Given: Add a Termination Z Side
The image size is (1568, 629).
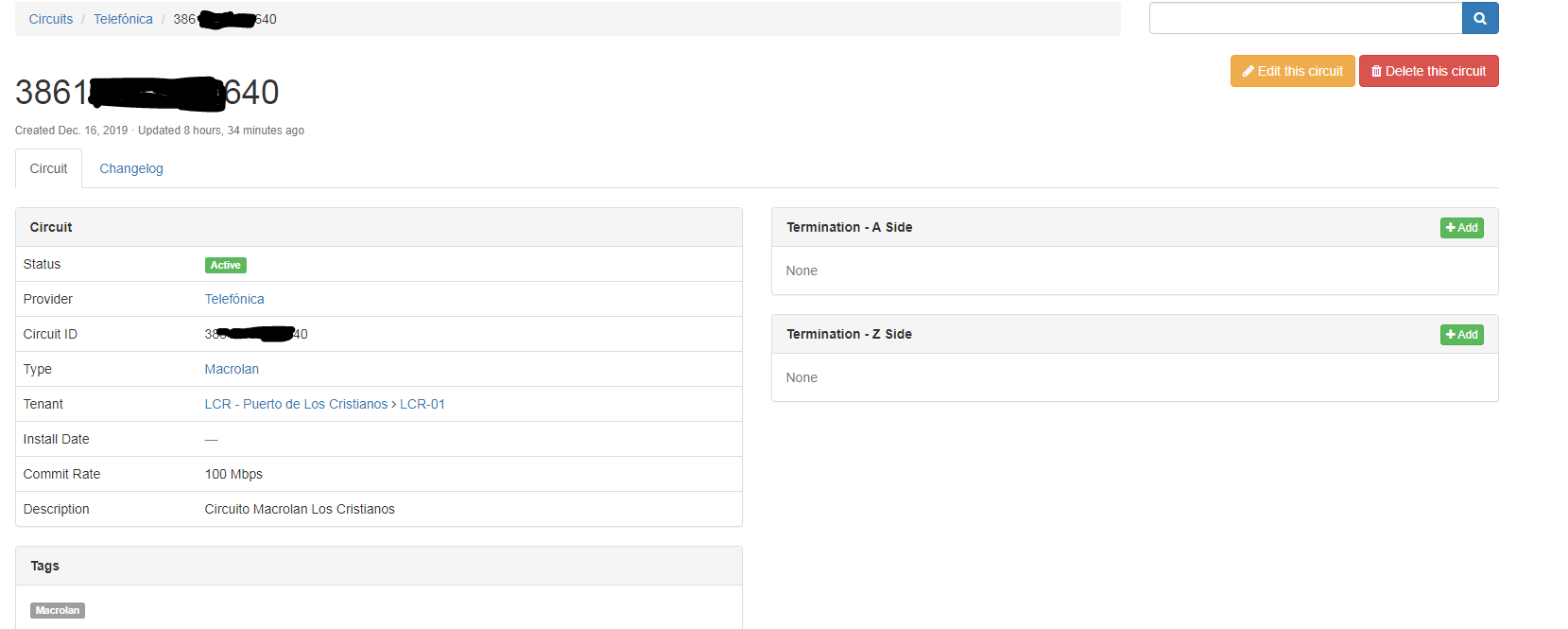Looking at the screenshot, I should 1461,335.
